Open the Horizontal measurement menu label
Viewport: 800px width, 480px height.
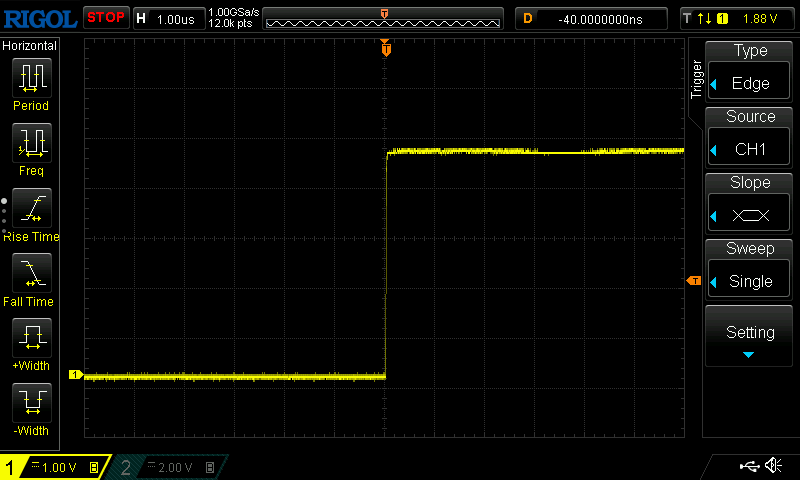(30, 46)
